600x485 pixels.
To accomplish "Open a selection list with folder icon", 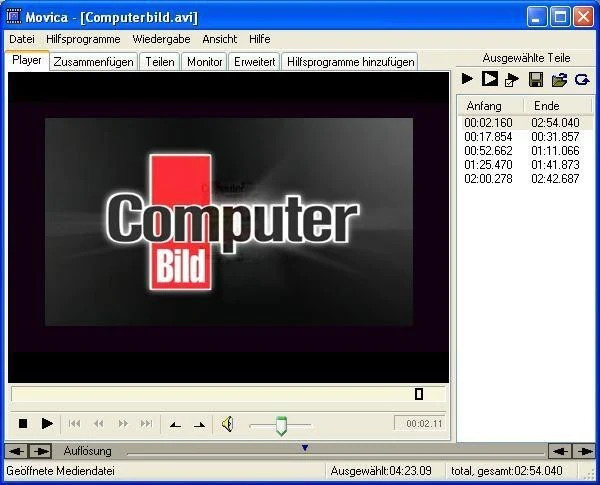I will (559, 80).
